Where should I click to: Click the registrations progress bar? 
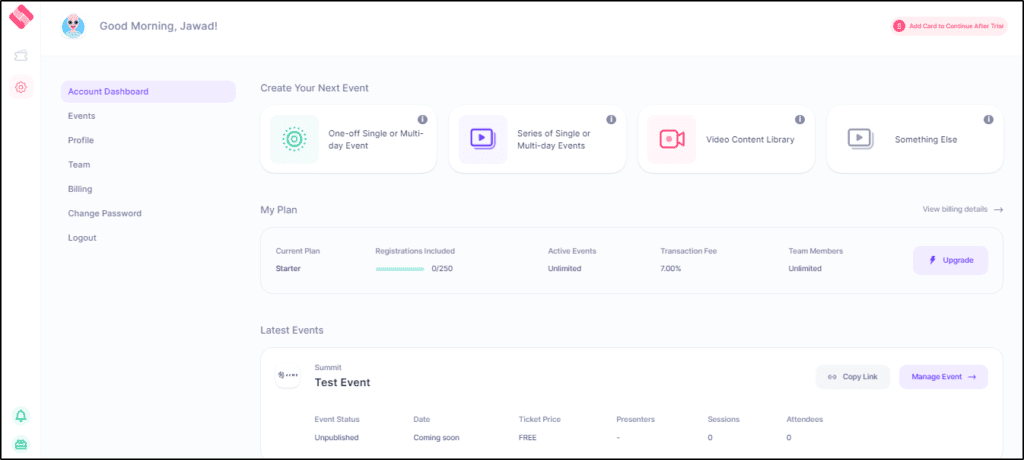[x=400, y=269]
